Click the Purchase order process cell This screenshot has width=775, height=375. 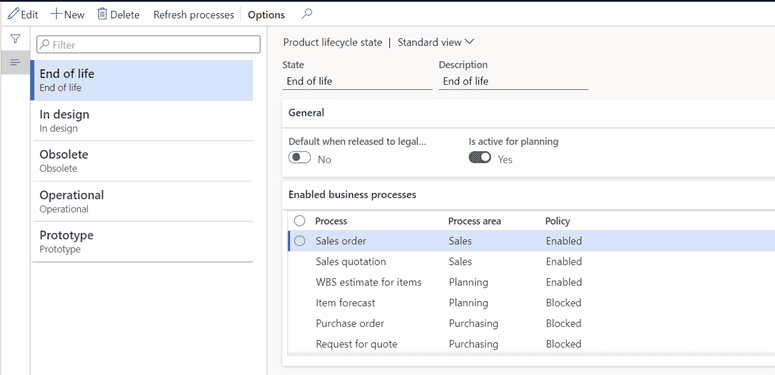pyautogui.click(x=350, y=323)
